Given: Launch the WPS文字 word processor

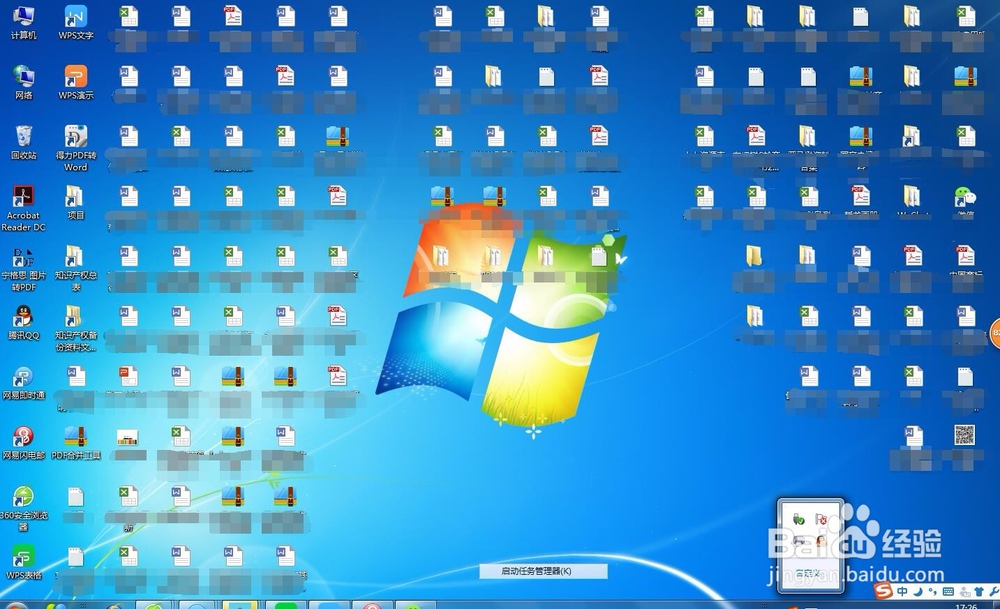Looking at the screenshot, I should pyautogui.click(x=76, y=18).
